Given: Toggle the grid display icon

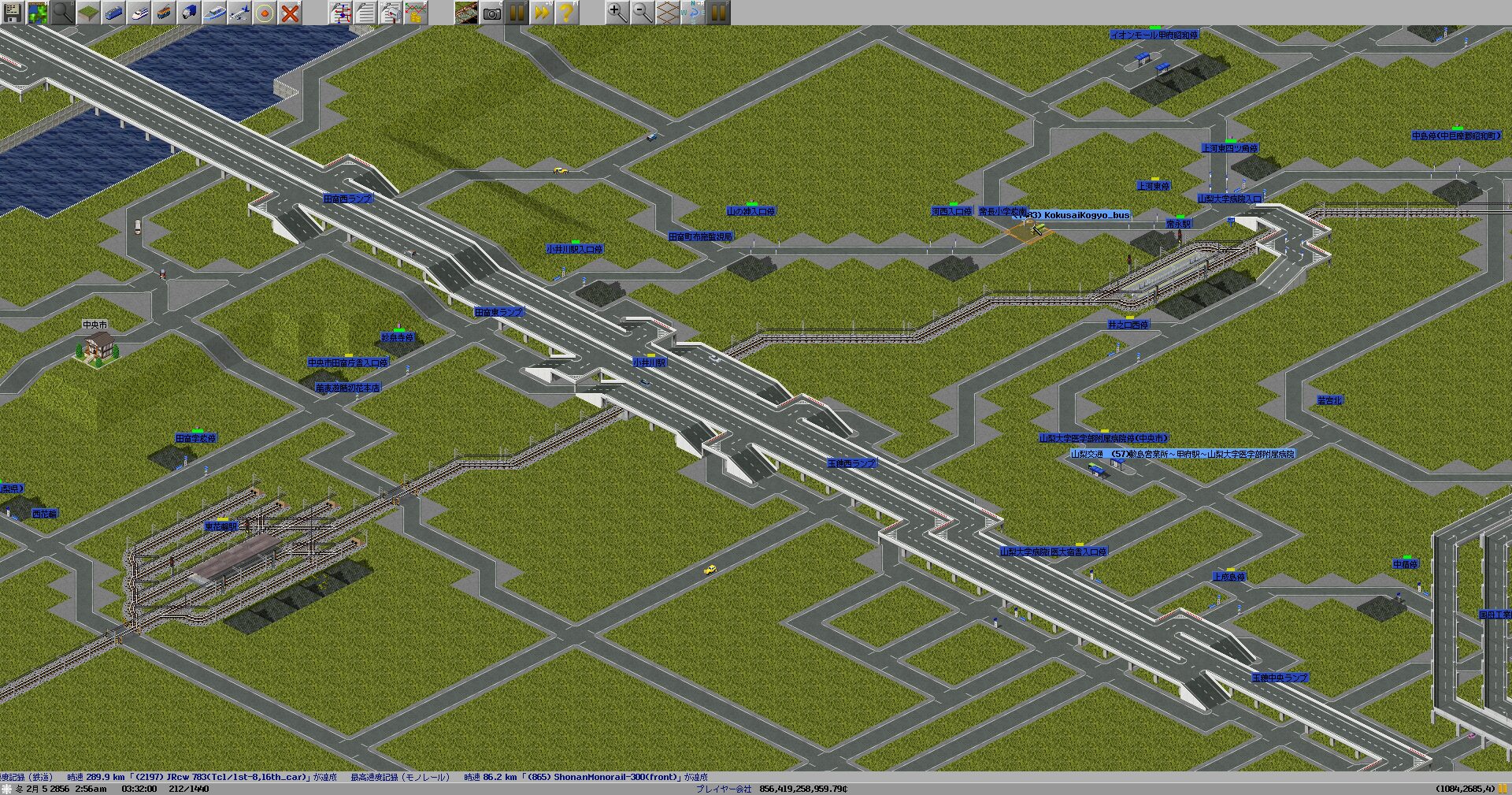Looking at the screenshot, I should [x=668, y=13].
